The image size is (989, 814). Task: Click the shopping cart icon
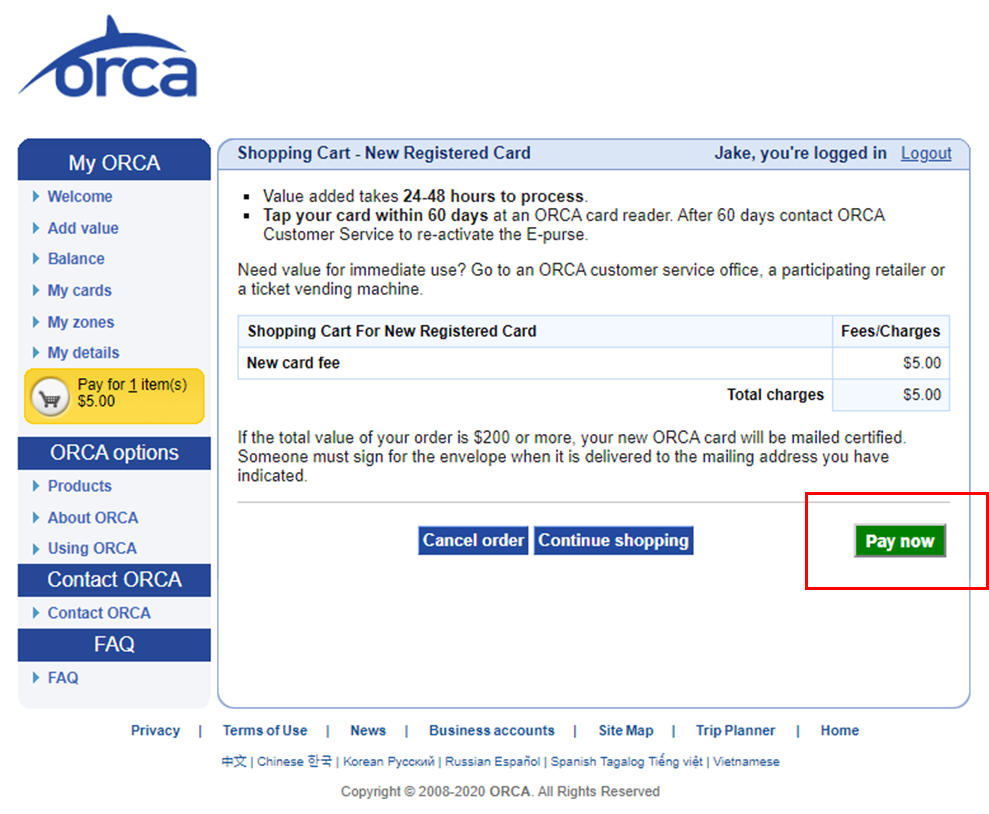50,397
